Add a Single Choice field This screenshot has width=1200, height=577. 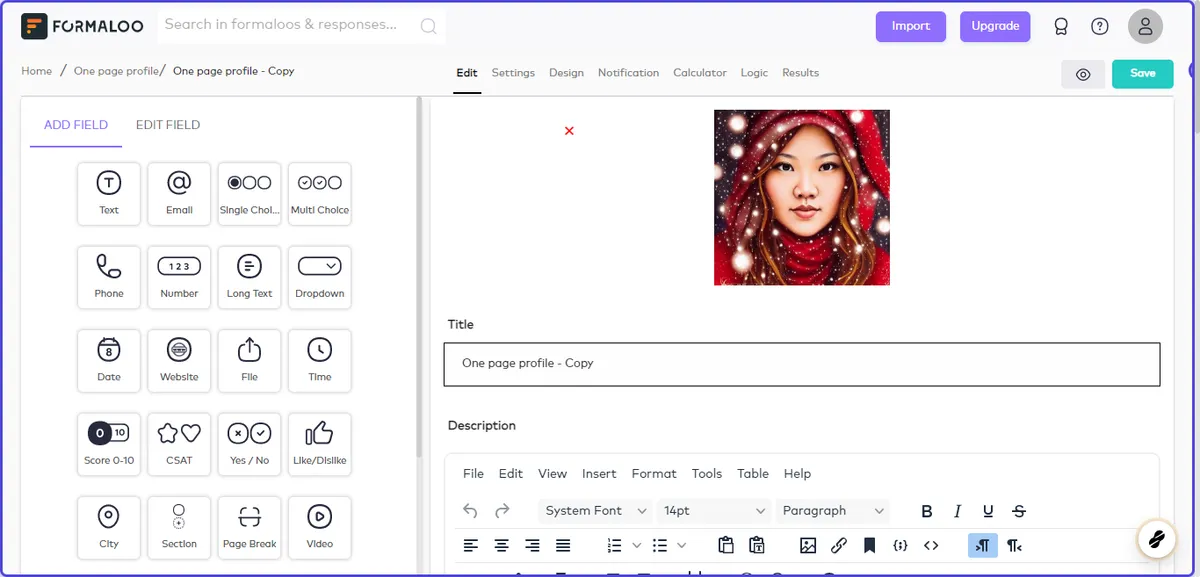[x=249, y=194]
